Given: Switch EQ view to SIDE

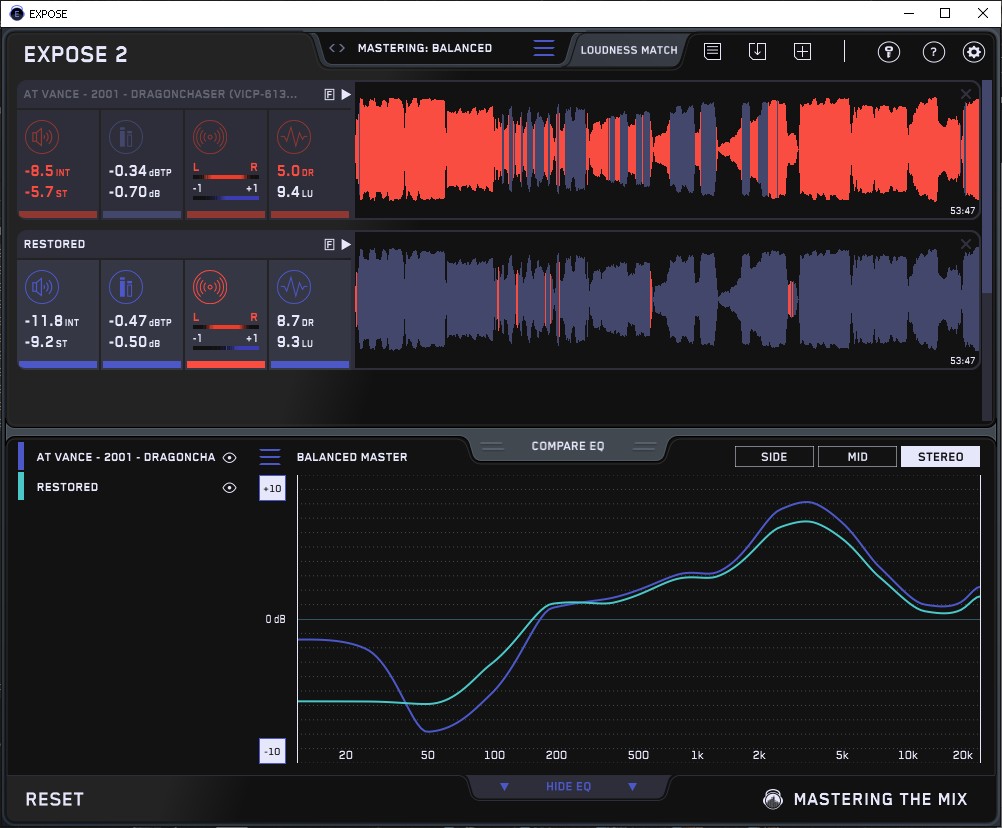Looking at the screenshot, I should coord(774,457).
